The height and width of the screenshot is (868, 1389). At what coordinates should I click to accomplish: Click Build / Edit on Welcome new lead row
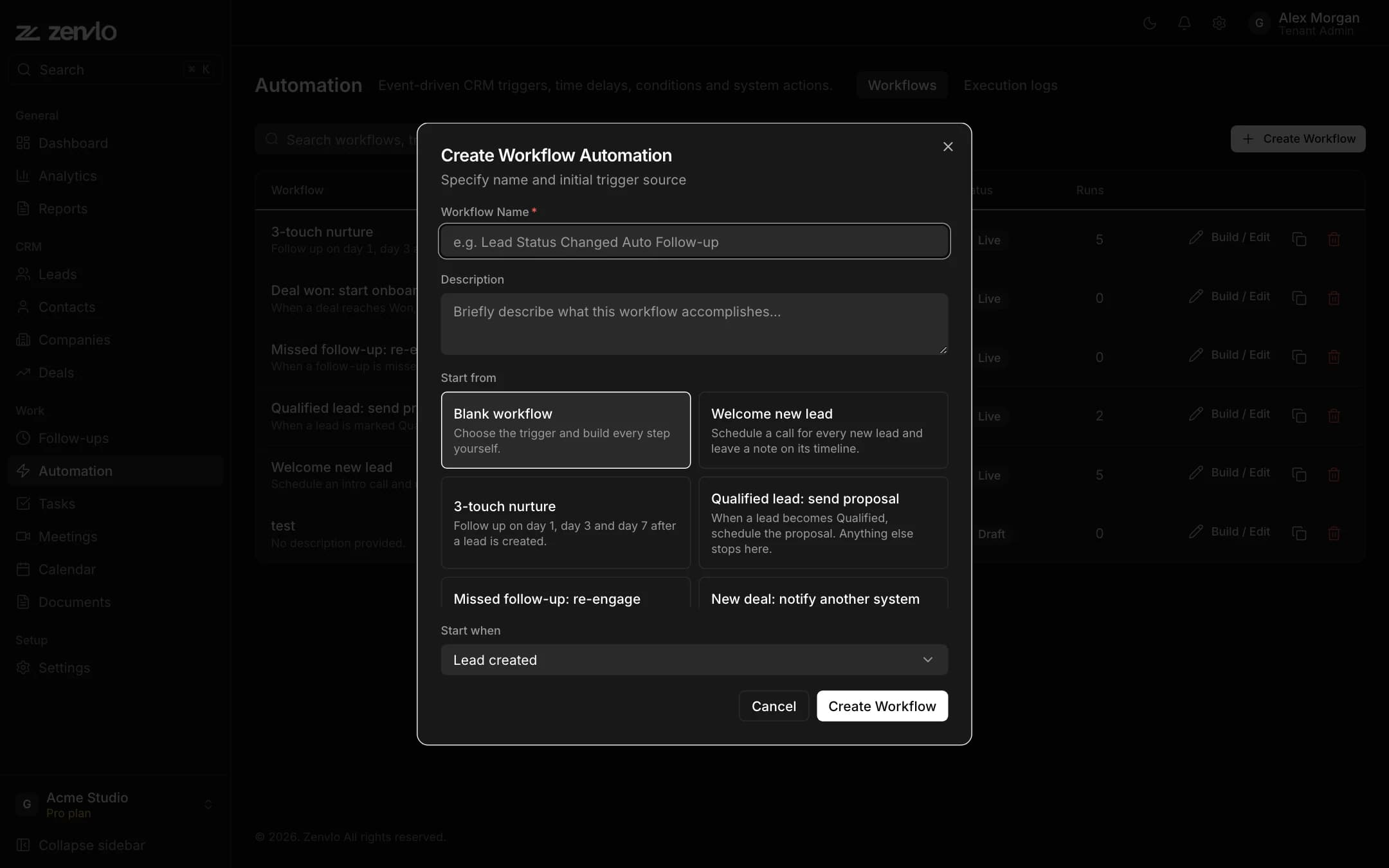1230,473
